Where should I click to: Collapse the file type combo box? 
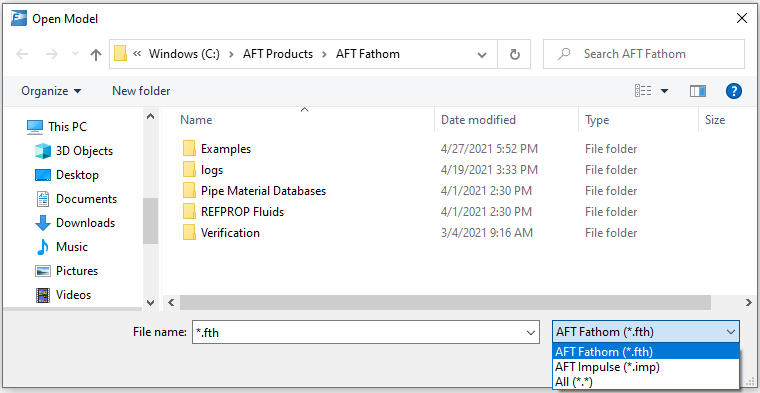click(646, 332)
